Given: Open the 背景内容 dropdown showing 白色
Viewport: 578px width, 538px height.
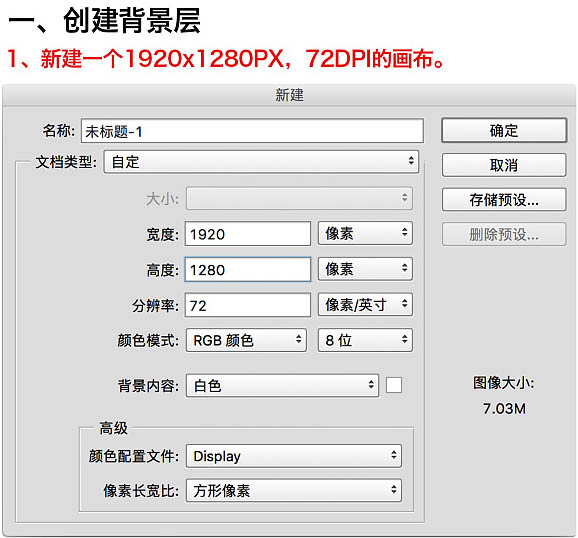Looking at the screenshot, I should pos(282,385).
